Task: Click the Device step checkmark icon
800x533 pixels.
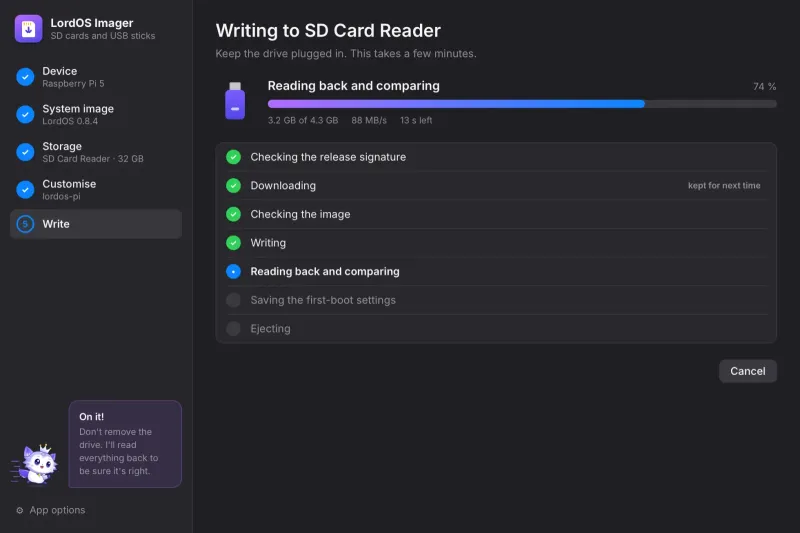Action: click(25, 77)
